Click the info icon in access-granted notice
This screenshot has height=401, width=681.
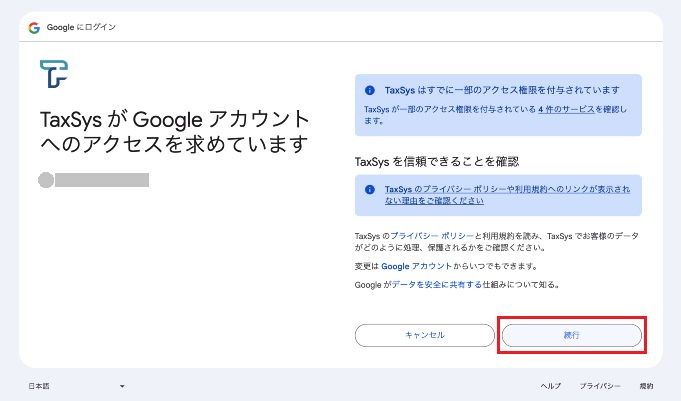[370, 90]
